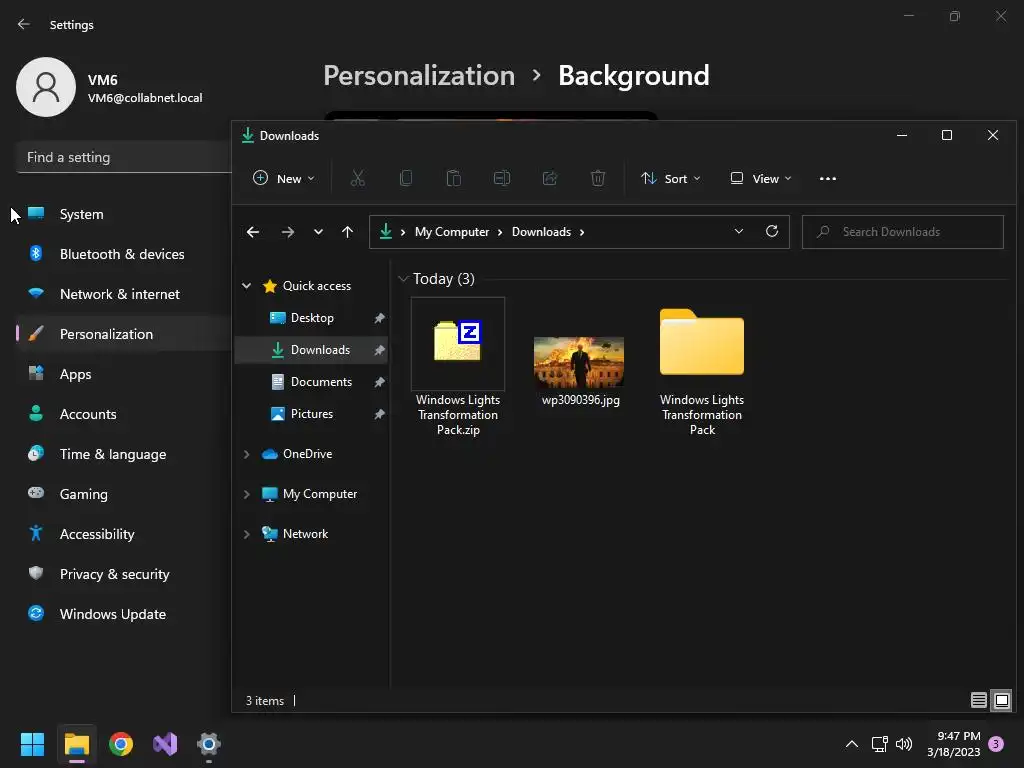
Task: Click the Paste clipboard icon in toolbar
Action: [453, 178]
